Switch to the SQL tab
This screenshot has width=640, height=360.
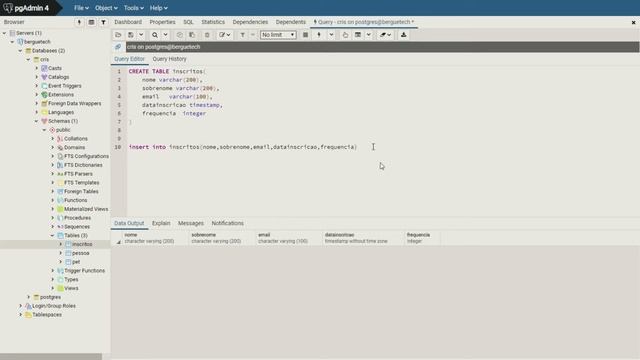pyautogui.click(x=188, y=22)
